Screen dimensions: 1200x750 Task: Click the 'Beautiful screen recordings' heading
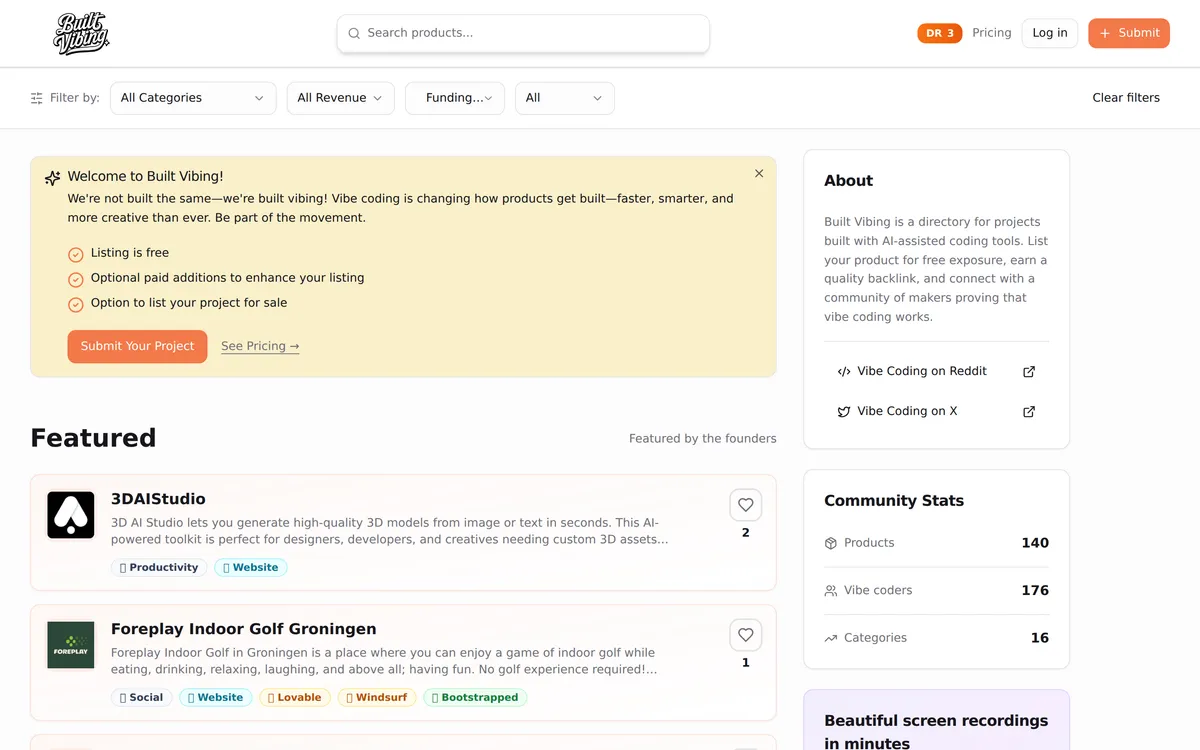[936, 732]
